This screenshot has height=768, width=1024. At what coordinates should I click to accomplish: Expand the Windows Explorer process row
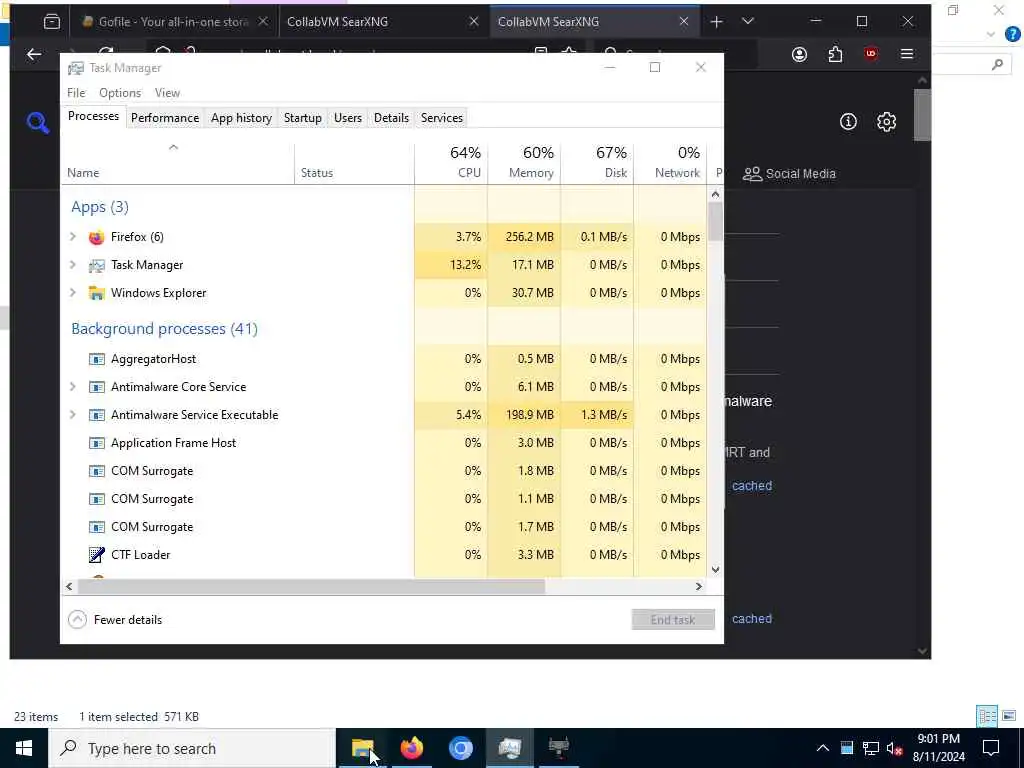(x=73, y=293)
